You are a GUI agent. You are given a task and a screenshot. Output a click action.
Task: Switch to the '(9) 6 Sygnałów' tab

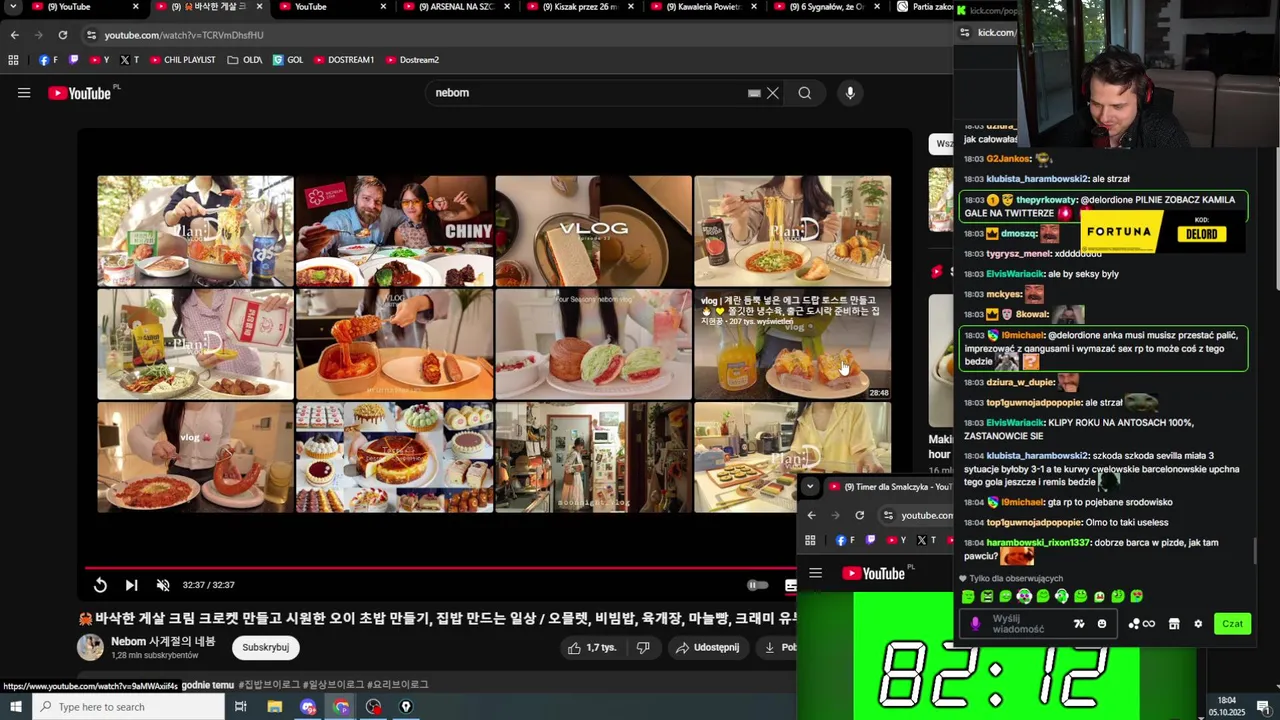click(x=828, y=7)
